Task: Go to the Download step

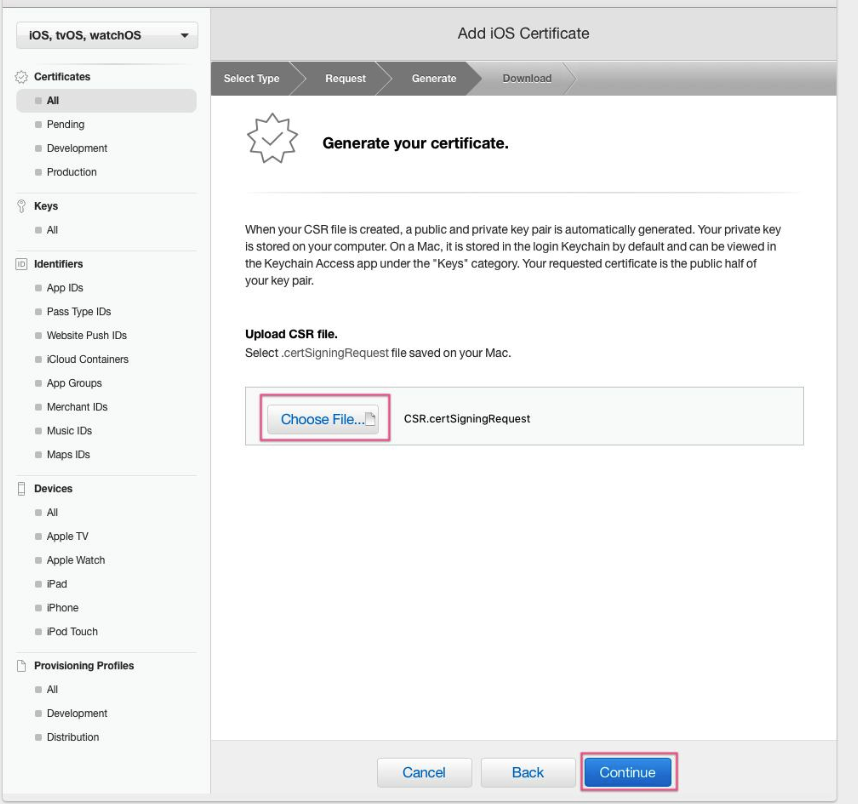Action: [x=527, y=79]
